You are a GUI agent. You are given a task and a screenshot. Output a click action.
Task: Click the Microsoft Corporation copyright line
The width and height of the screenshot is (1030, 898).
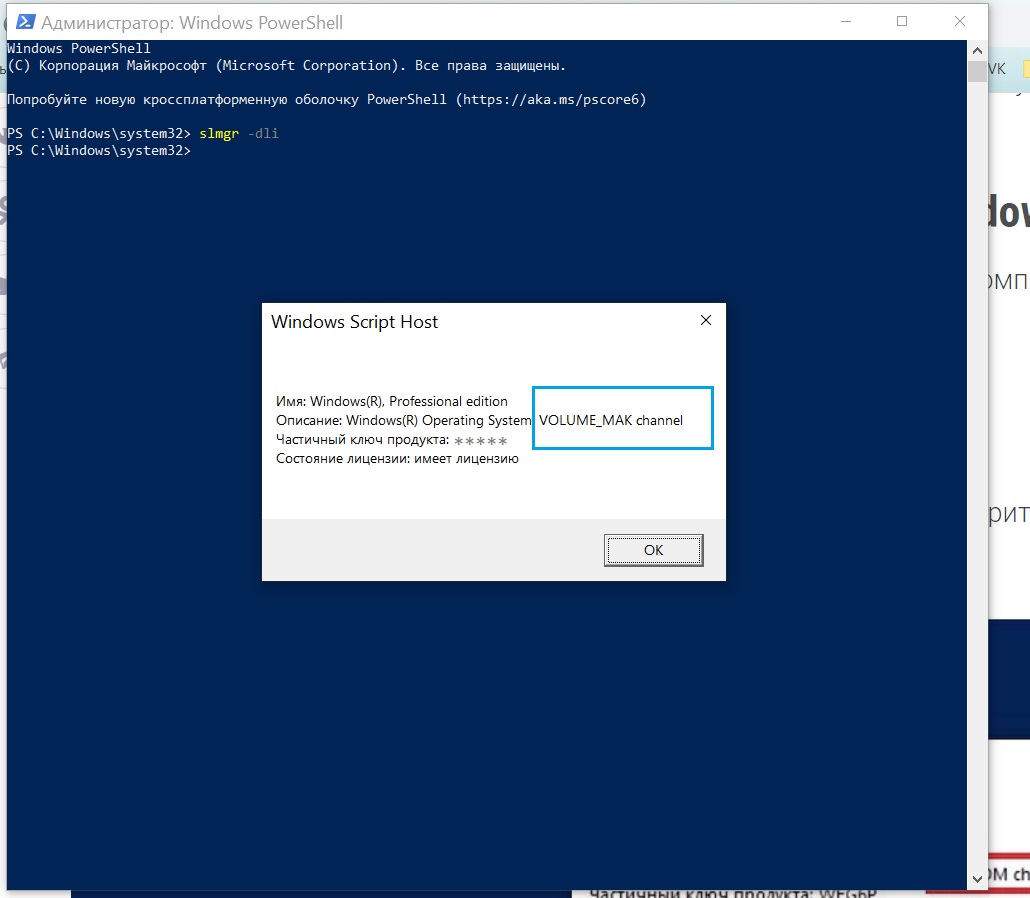(286, 65)
